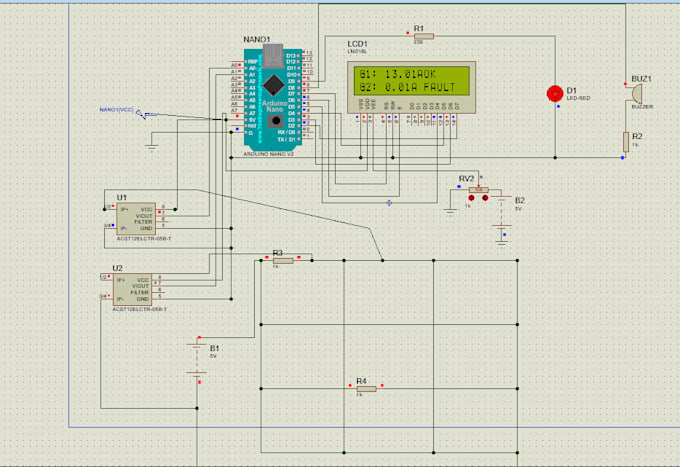This screenshot has height=467, width=680.
Task: Select potentiometer RV2 body
Action: pyautogui.click(x=478, y=190)
